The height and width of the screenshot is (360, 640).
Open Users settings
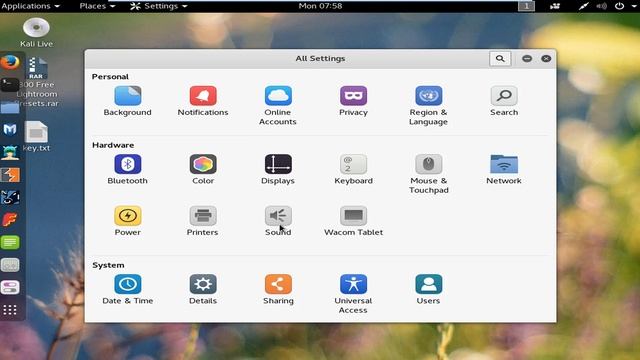tap(429, 289)
